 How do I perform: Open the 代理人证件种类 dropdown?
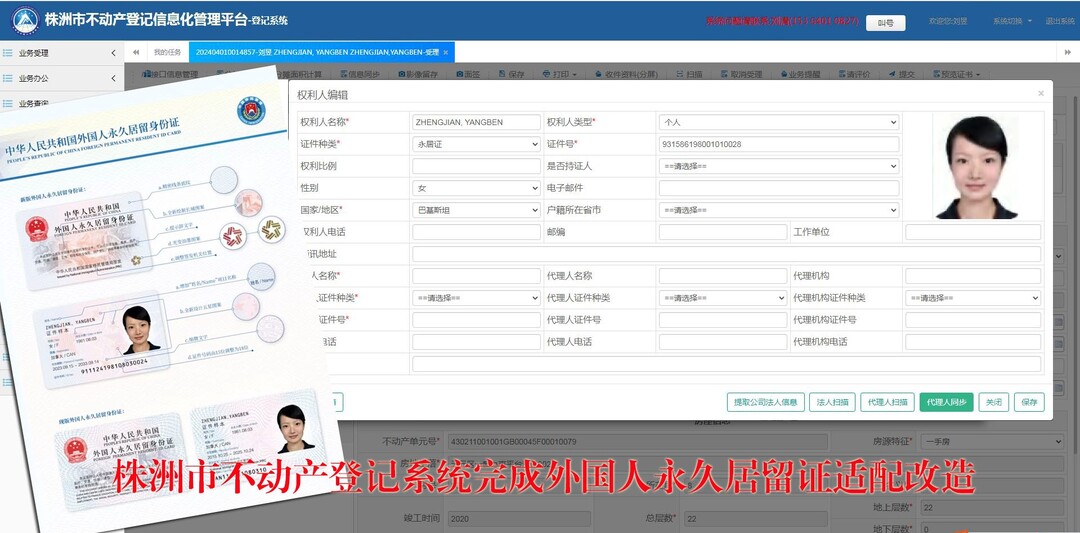(723, 298)
